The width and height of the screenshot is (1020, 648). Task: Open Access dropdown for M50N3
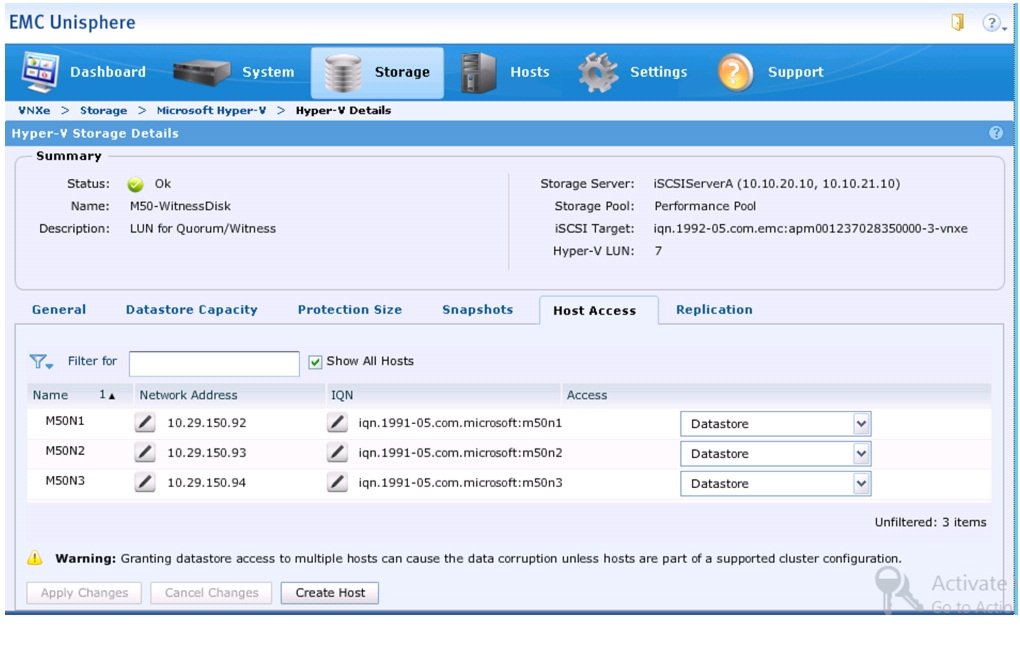click(775, 484)
